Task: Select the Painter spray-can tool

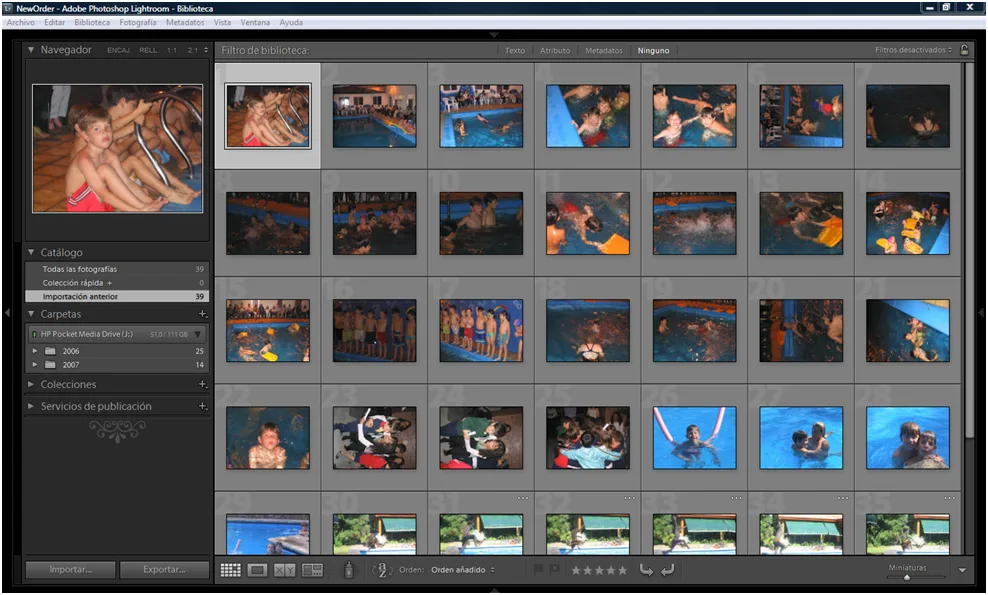Action: point(349,569)
